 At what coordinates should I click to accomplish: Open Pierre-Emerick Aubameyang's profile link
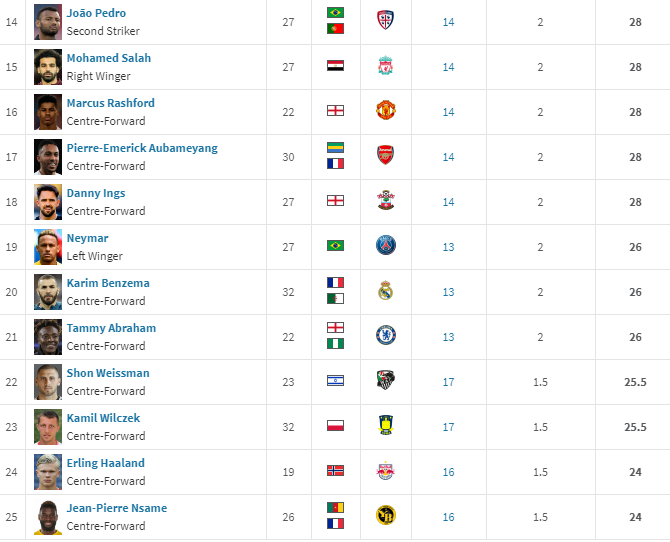click(142, 148)
